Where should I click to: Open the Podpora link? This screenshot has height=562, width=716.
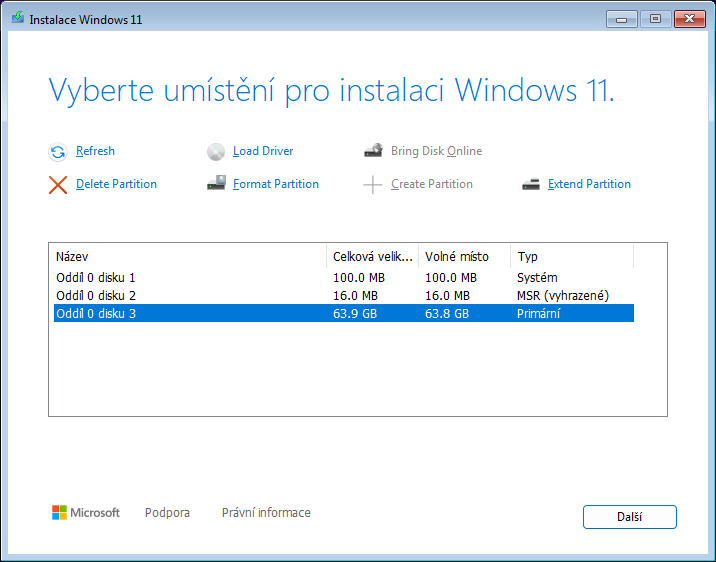click(167, 512)
